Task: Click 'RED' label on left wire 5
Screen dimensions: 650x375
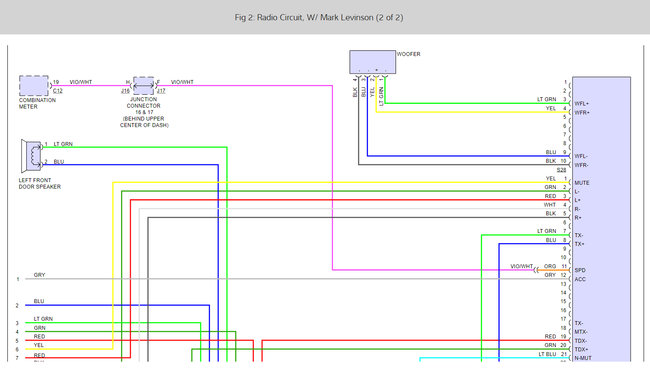Action: click(x=39, y=336)
